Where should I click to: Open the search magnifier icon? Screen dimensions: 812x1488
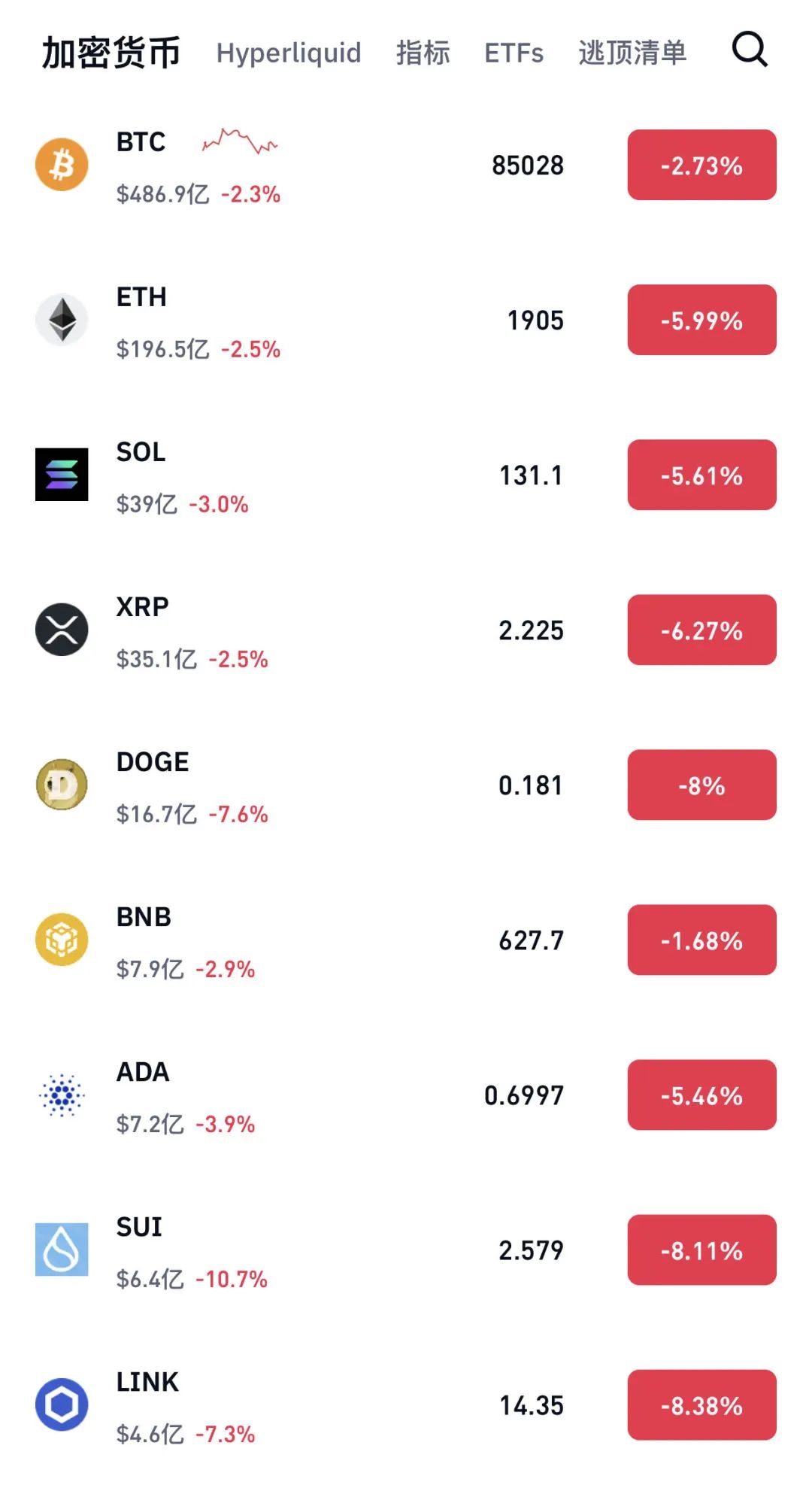[750, 50]
